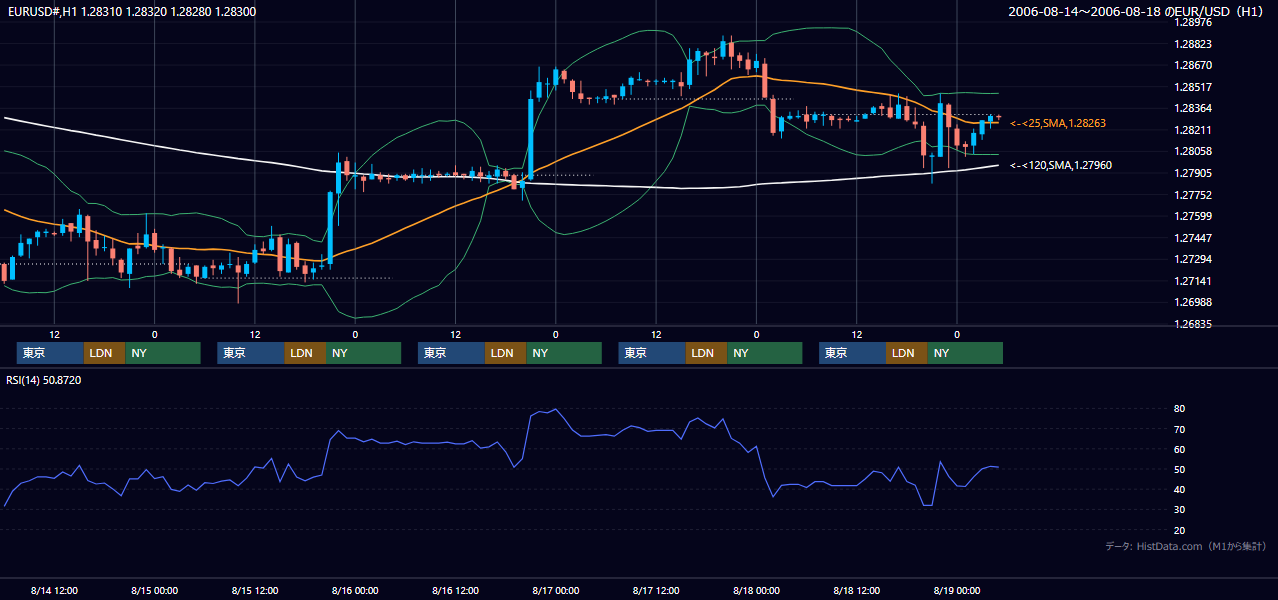Click RSI scale value 20
Image resolution: width=1278 pixels, height=600 pixels.
click(1179, 530)
